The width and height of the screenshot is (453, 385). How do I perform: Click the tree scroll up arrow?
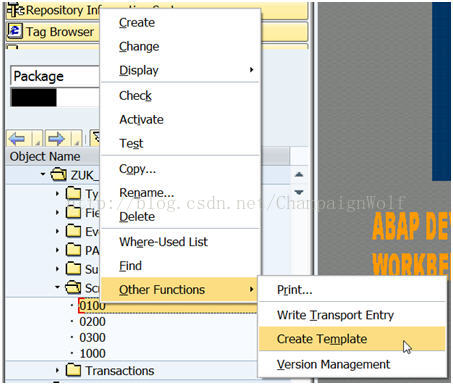[299, 174]
